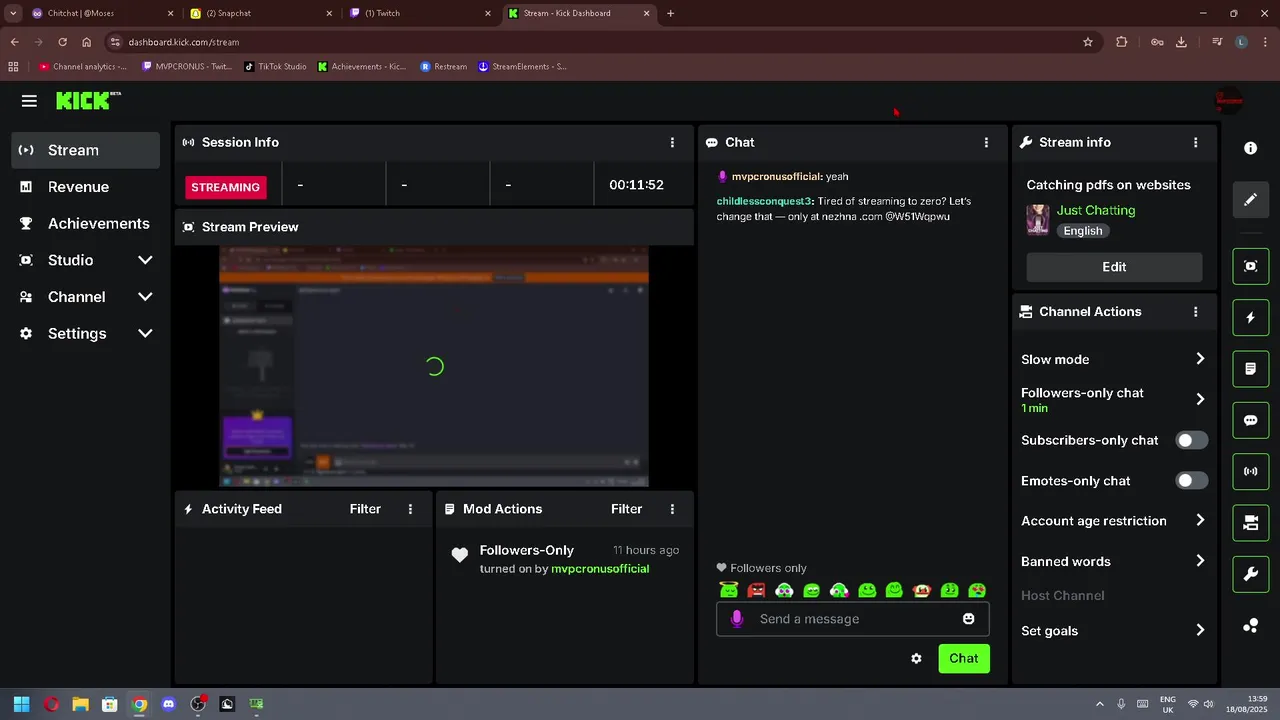This screenshot has height=720, width=1280.
Task: Open Activity Feed options menu
Action: [410, 509]
